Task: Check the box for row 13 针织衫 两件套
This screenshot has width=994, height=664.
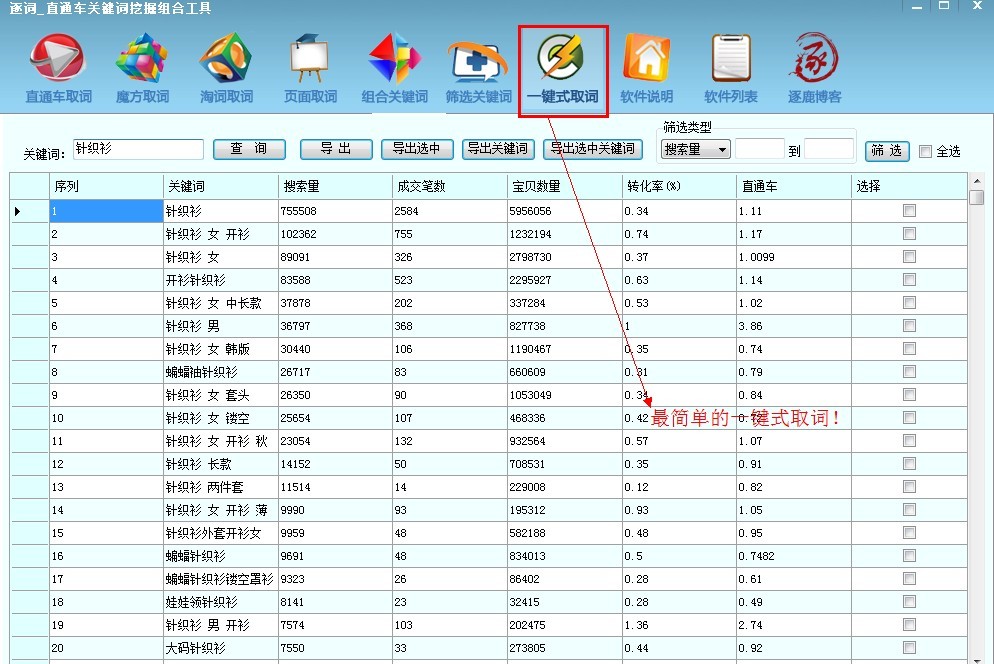Action: (x=909, y=486)
